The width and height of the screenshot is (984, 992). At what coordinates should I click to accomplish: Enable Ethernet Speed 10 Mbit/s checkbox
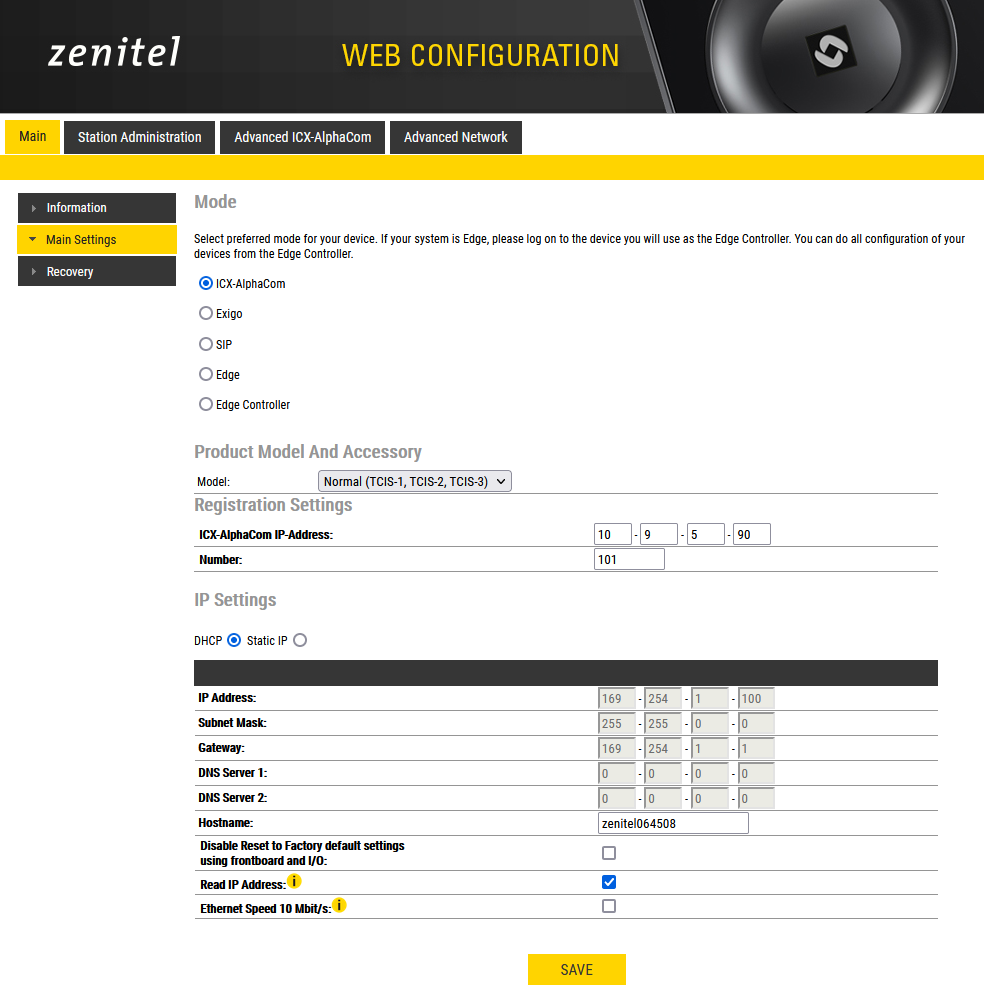[609, 906]
